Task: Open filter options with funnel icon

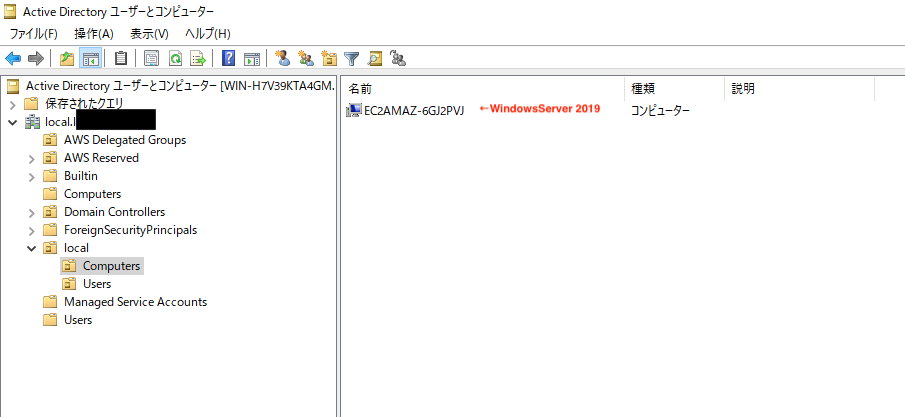Action: [x=351, y=58]
